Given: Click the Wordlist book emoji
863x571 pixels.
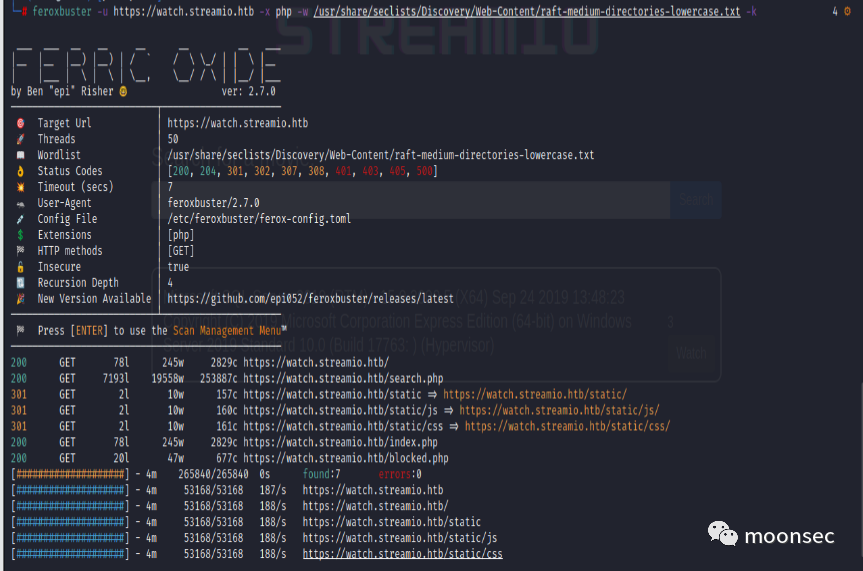Looking at the screenshot, I should click(20, 155).
